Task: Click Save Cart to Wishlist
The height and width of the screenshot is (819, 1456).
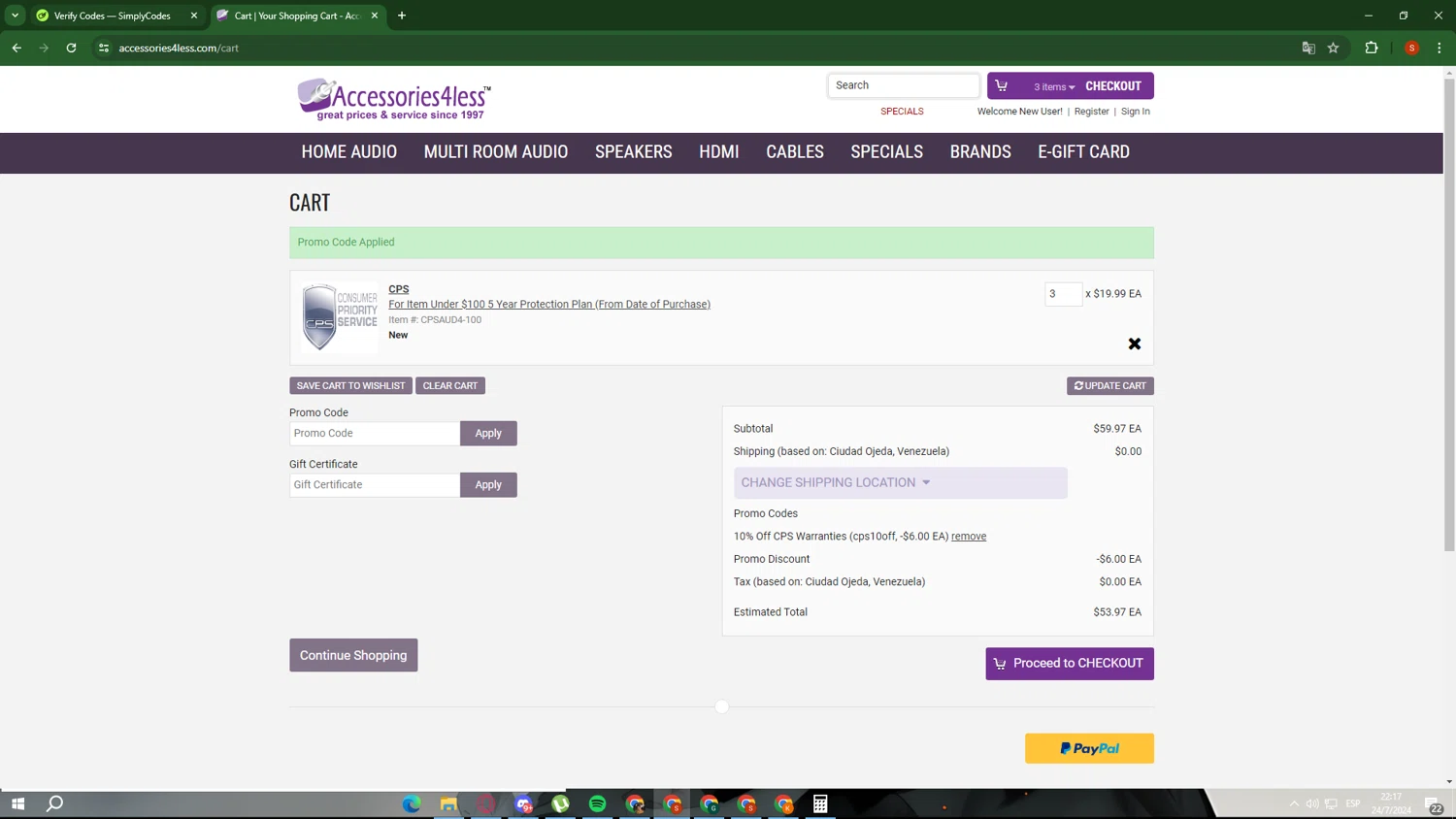Action: click(350, 386)
